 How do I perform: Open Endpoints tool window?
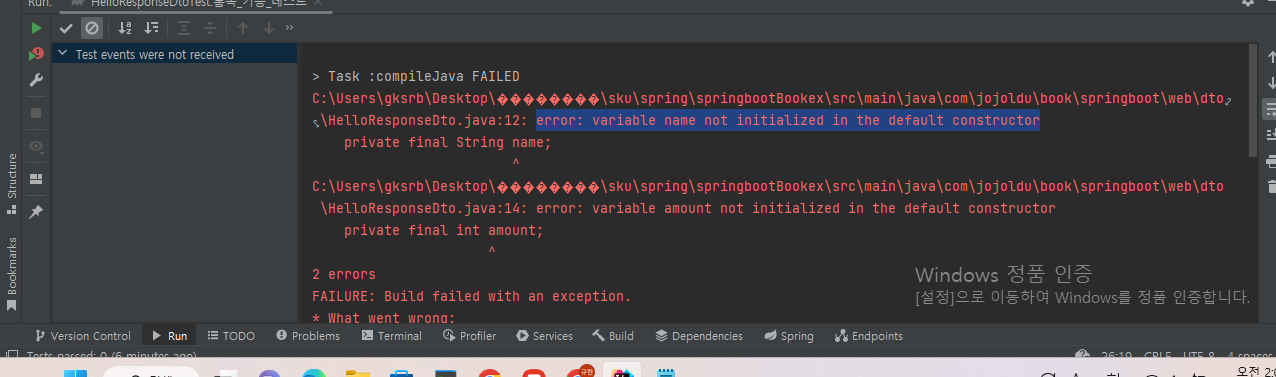pos(869,336)
